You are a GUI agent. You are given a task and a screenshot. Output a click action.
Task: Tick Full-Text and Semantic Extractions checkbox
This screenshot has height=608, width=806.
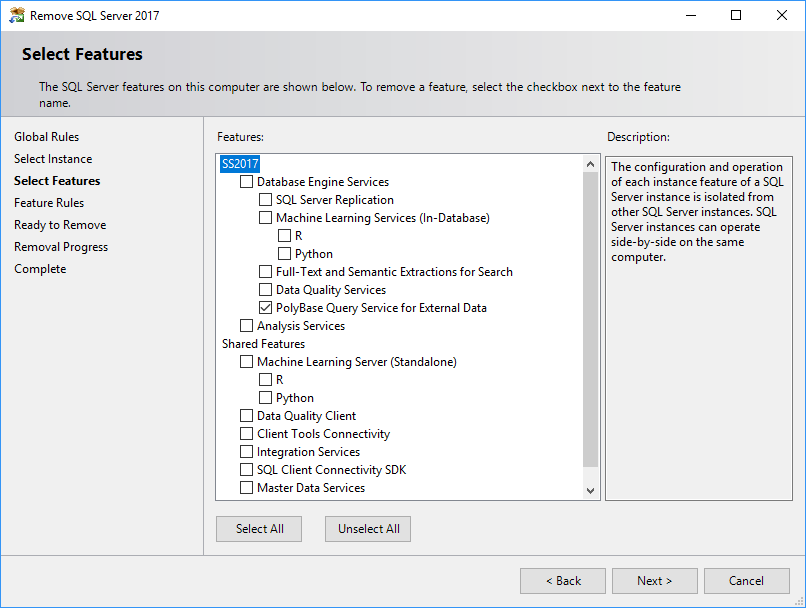click(266, 272)
